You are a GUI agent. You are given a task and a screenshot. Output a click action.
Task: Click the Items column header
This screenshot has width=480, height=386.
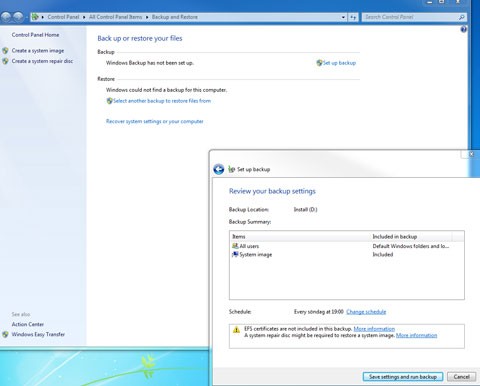coord(300,236)
